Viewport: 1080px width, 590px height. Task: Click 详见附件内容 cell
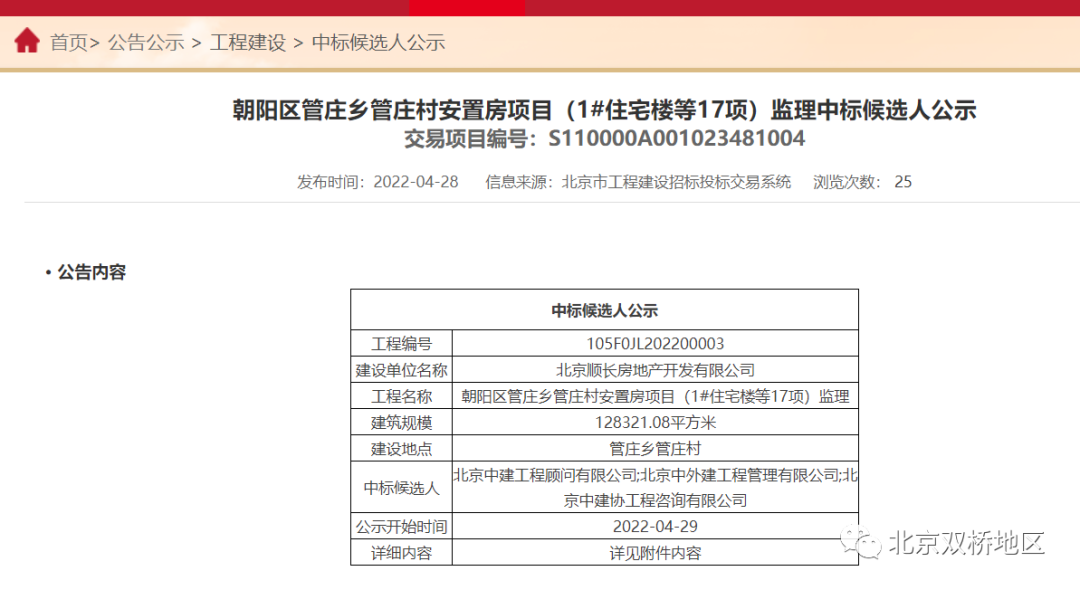(655, 553)
